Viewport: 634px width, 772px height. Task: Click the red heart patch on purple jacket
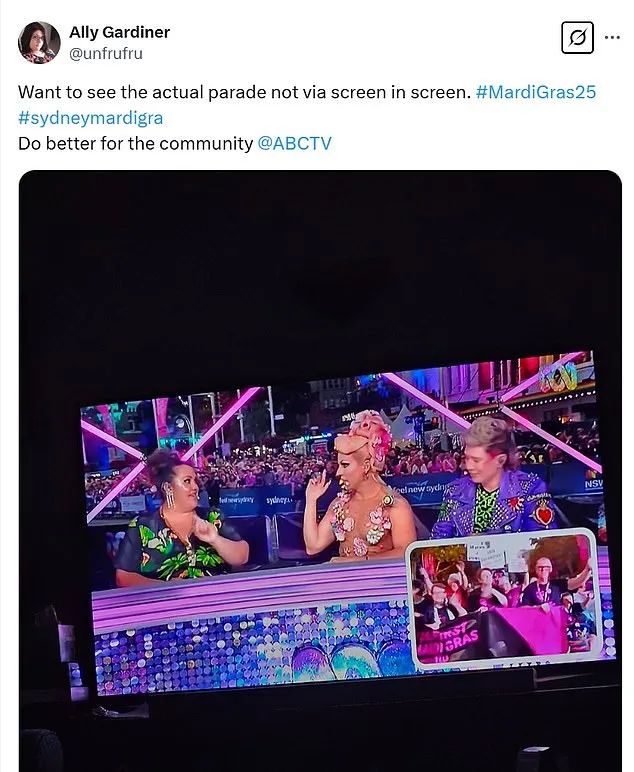pyautogui.click(x=544, y=515)
